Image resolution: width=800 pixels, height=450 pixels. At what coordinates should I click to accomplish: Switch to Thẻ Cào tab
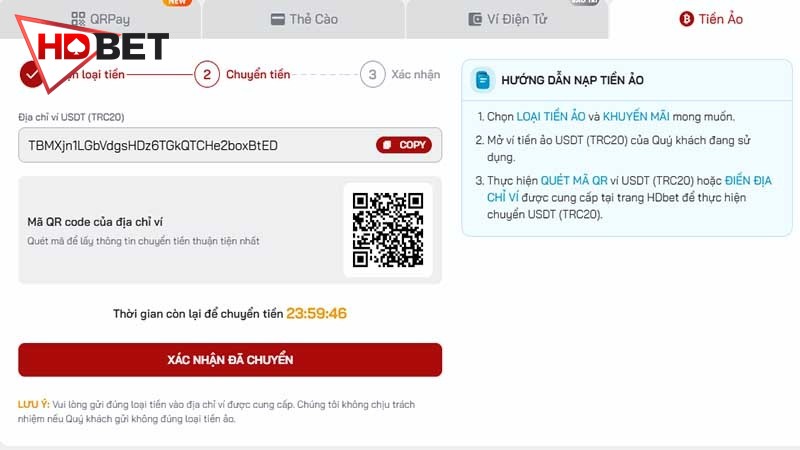point(304,19)
